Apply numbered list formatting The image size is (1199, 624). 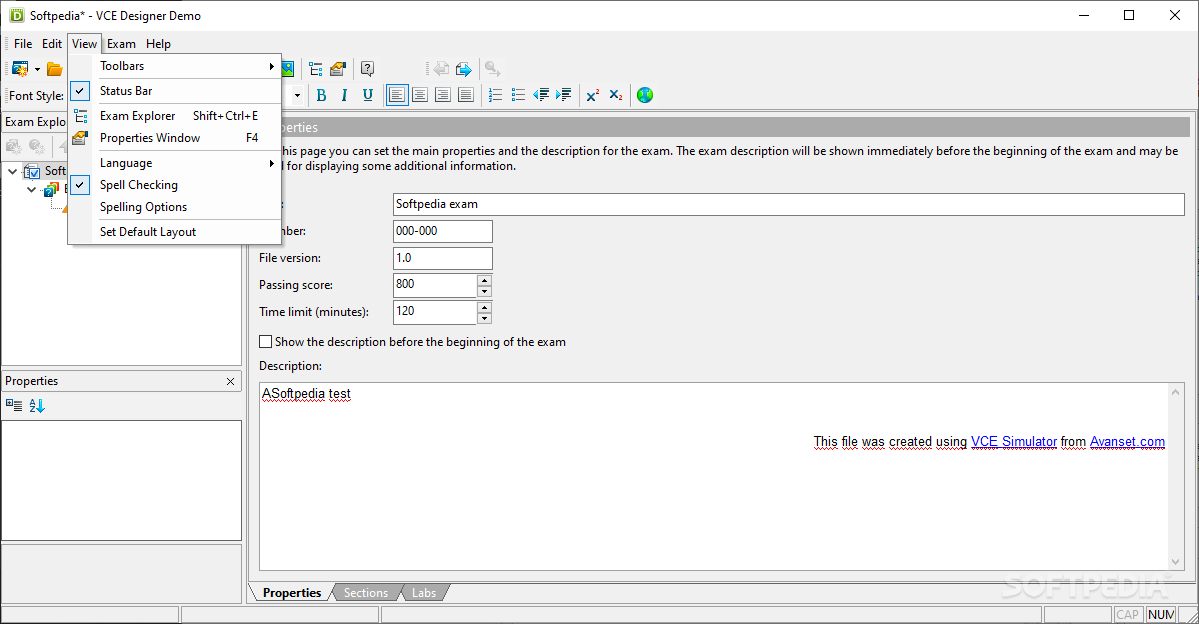point(496,95)
